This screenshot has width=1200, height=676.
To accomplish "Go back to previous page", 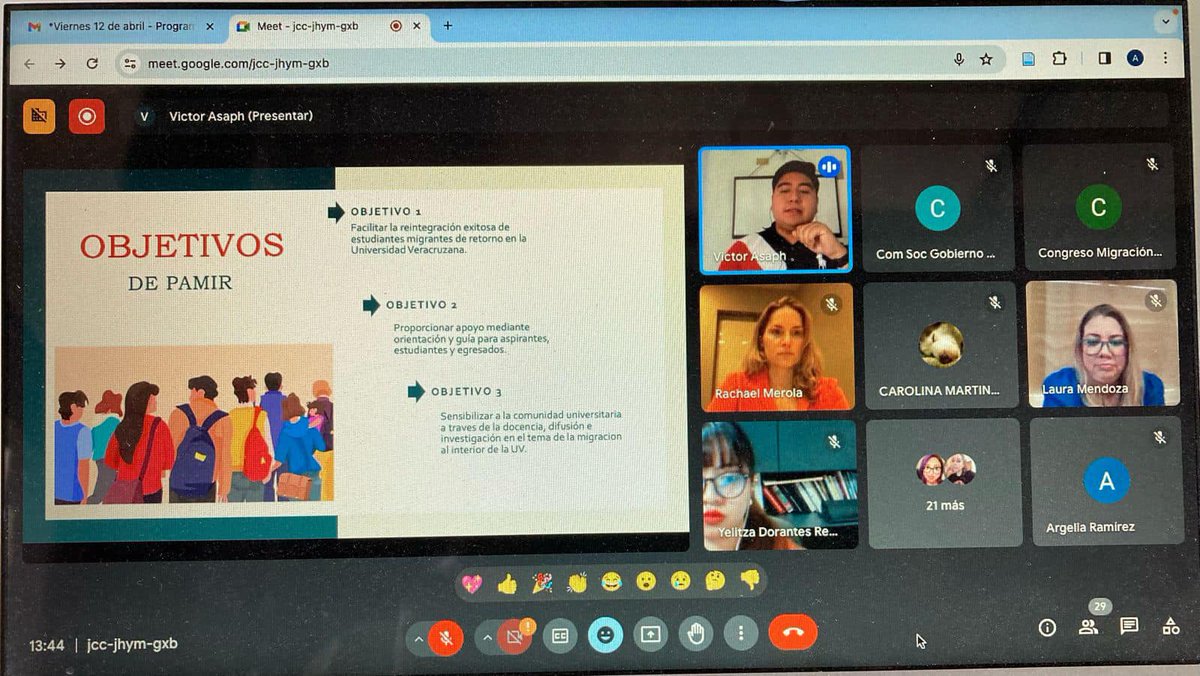I will (29, 63).
